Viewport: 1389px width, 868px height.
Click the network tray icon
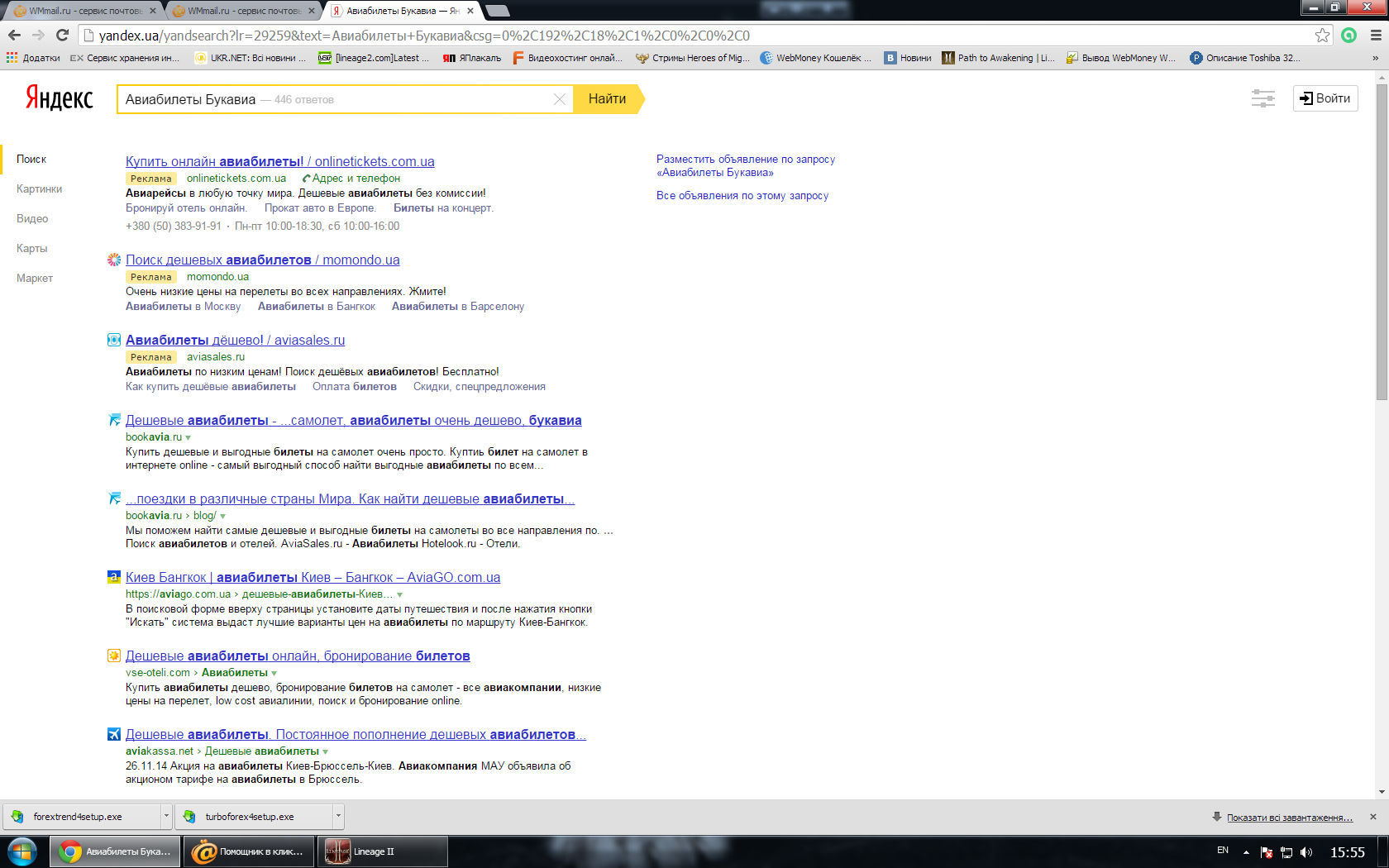(1286, 852)
